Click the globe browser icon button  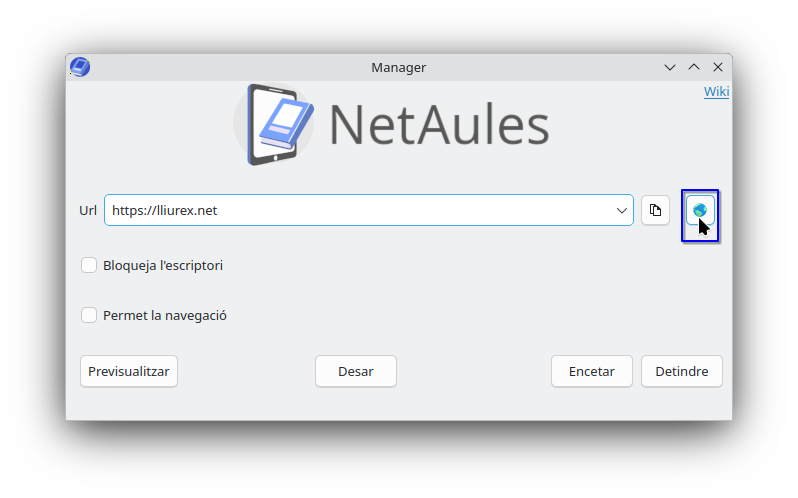pyautogui.click(x=700, y=210)
